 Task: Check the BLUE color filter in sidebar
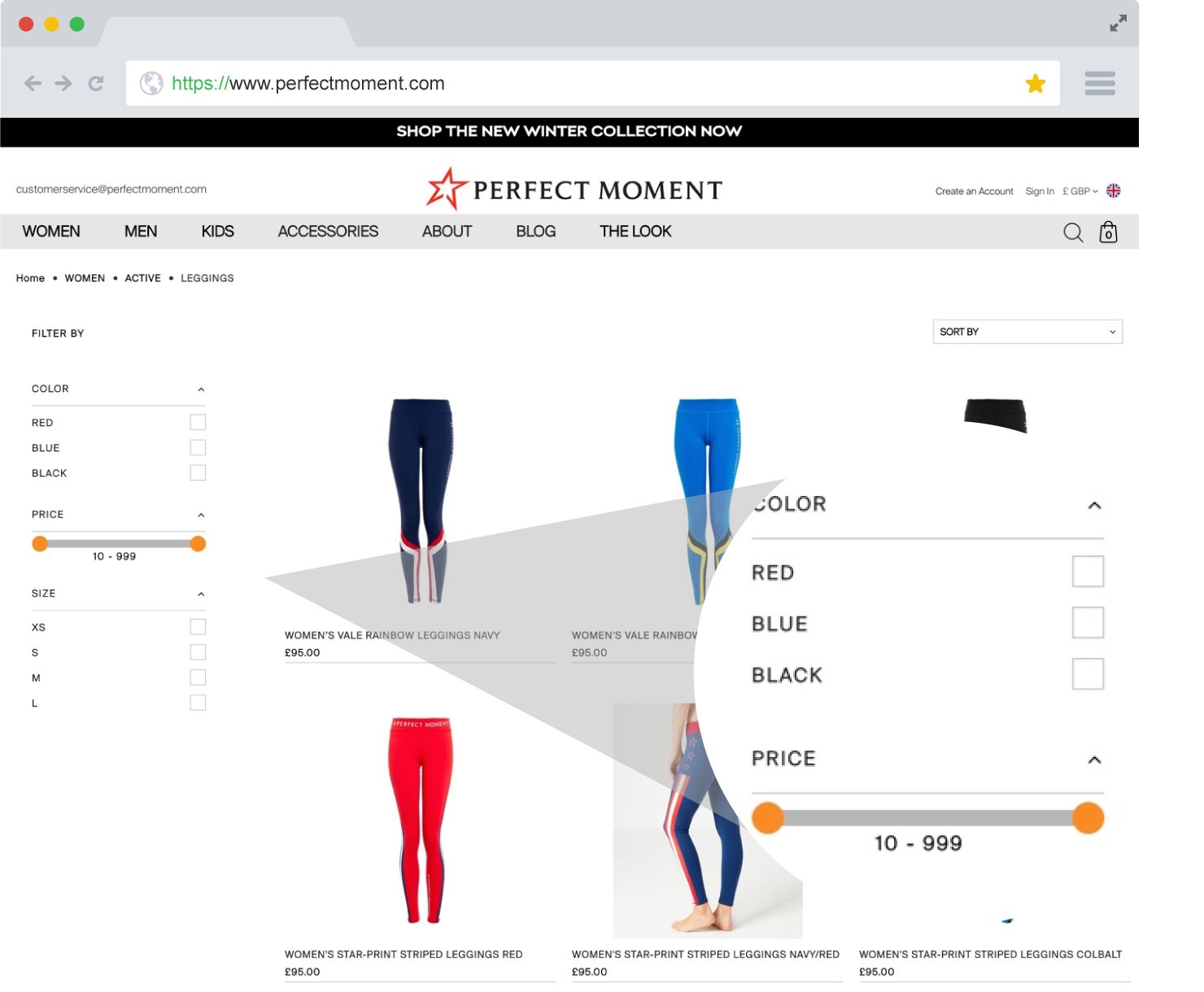[x=198, y=447]
